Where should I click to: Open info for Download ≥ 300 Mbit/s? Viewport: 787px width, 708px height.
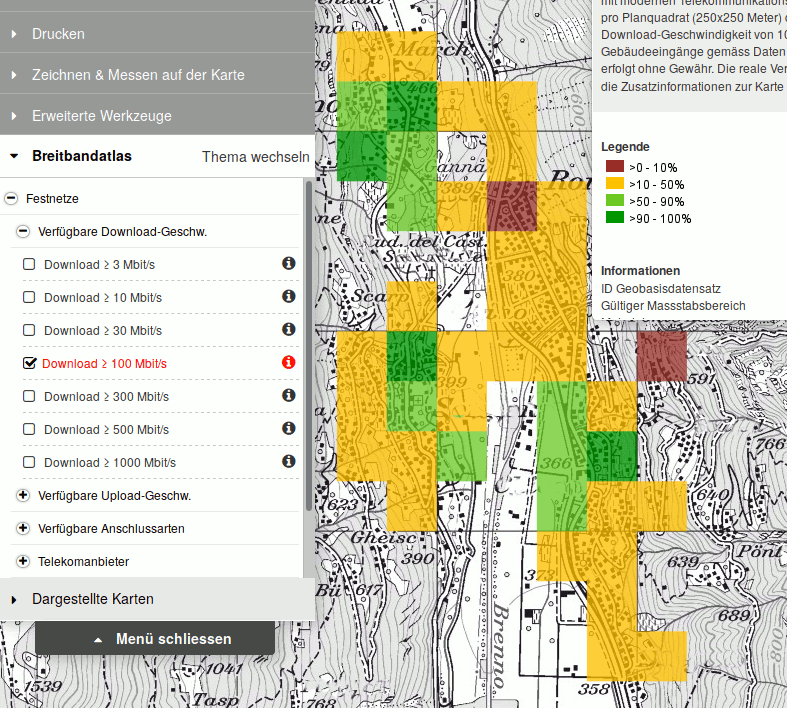pos(288,396)
